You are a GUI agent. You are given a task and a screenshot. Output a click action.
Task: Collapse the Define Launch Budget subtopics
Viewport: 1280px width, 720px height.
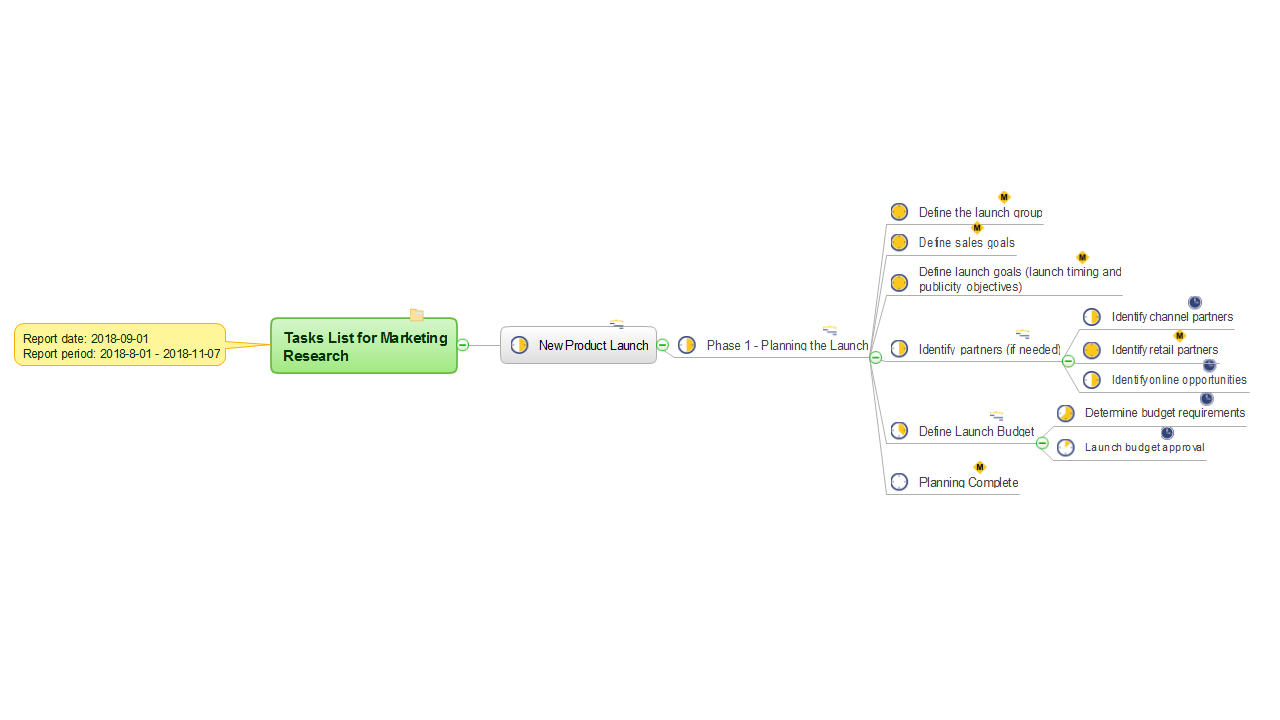1042,443
